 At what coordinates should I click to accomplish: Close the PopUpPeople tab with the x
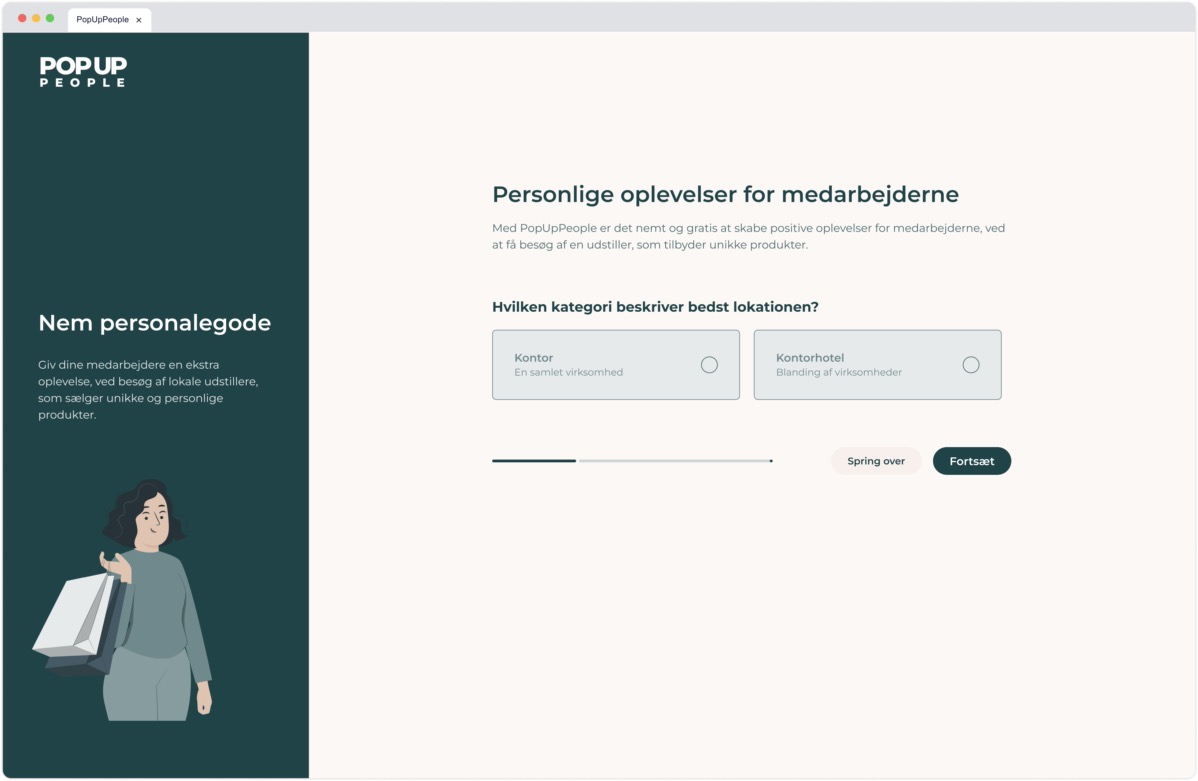pos(139,18)
